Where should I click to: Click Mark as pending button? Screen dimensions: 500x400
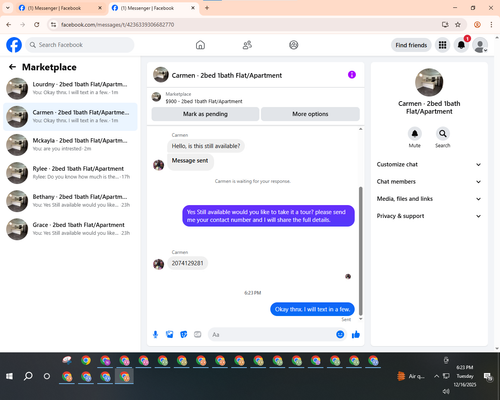point(205,114)
